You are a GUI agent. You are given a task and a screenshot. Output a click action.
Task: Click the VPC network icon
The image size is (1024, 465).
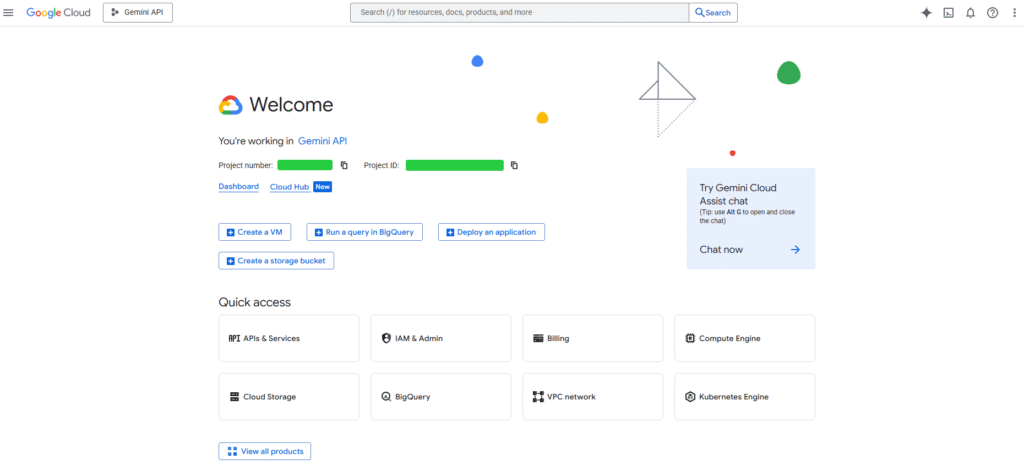[538, 396]
